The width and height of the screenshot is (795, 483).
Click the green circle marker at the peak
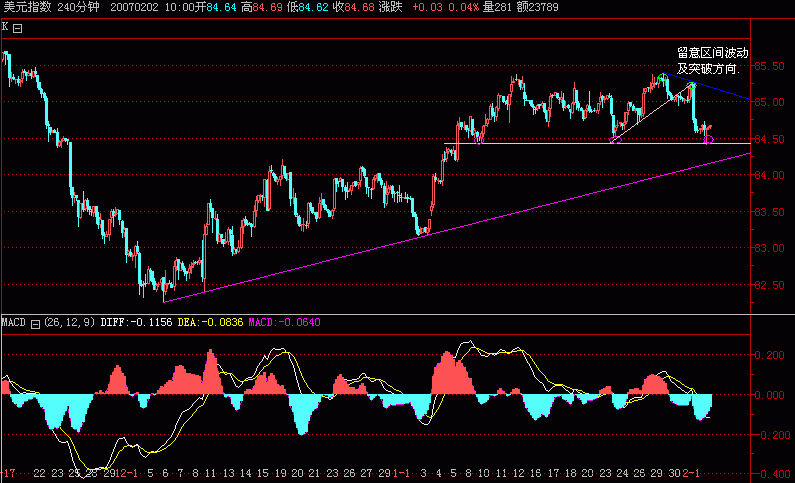[x=663, y=78]
